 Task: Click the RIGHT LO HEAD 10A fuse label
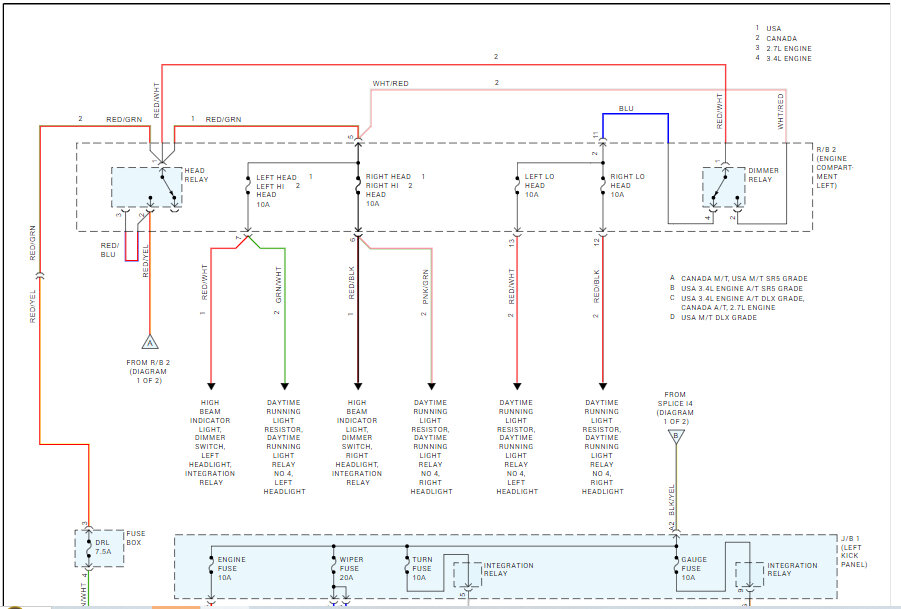pyautogui.click(x=627, y=185)
